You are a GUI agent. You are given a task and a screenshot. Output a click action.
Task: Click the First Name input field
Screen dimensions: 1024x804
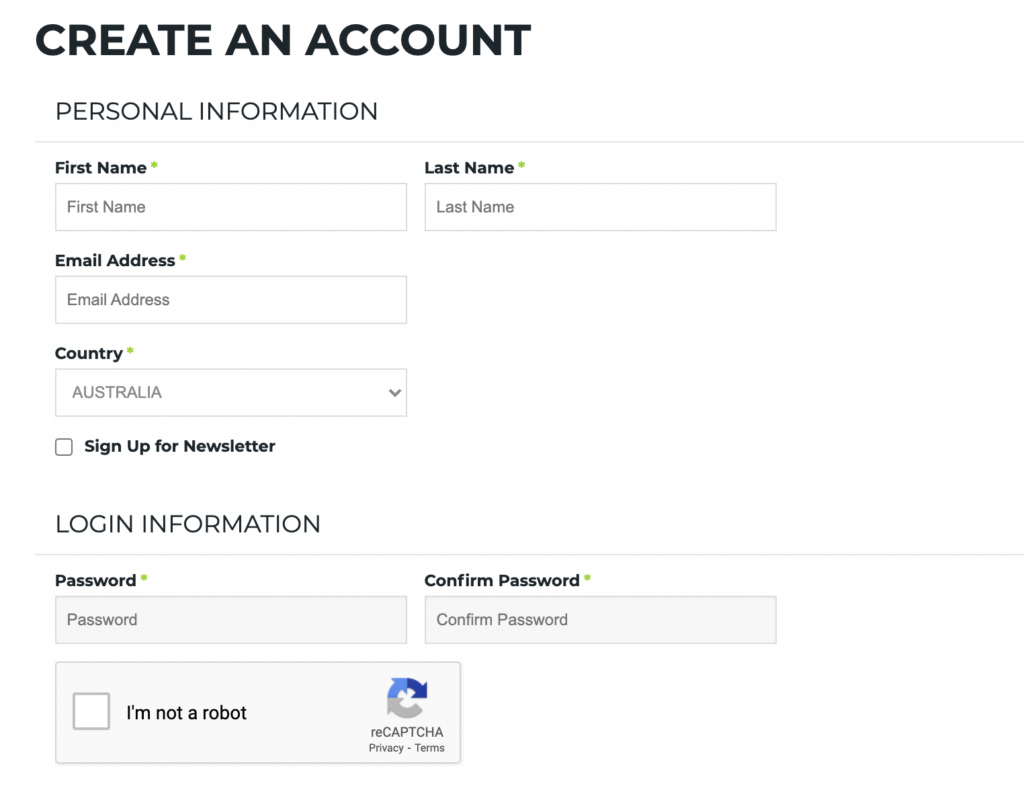click(x=231, y=207)
